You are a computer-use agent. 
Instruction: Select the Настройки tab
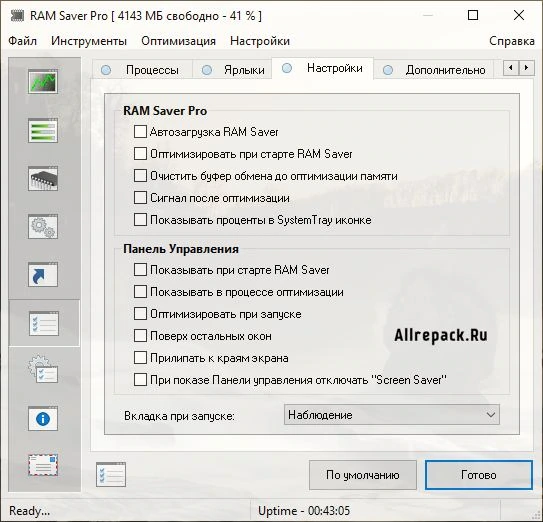[323, 68]
